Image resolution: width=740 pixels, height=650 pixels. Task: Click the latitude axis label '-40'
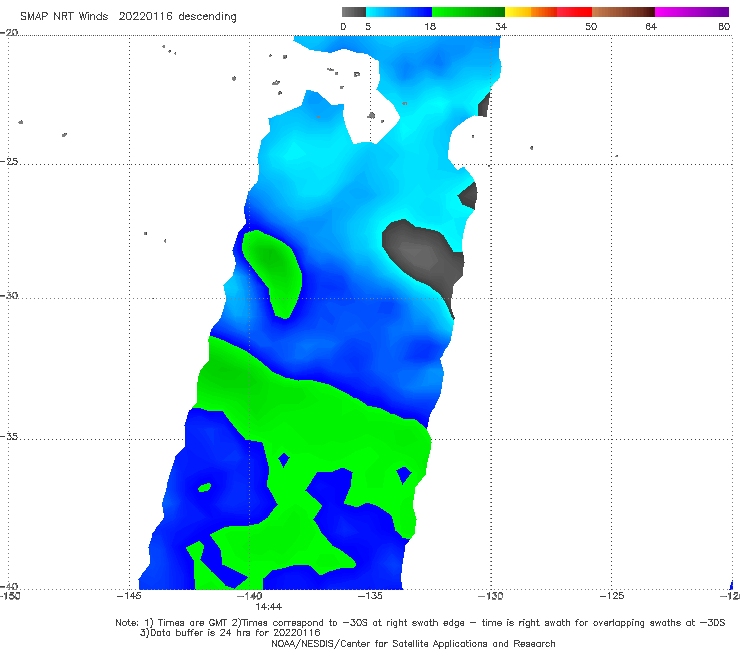coord(9,586)
